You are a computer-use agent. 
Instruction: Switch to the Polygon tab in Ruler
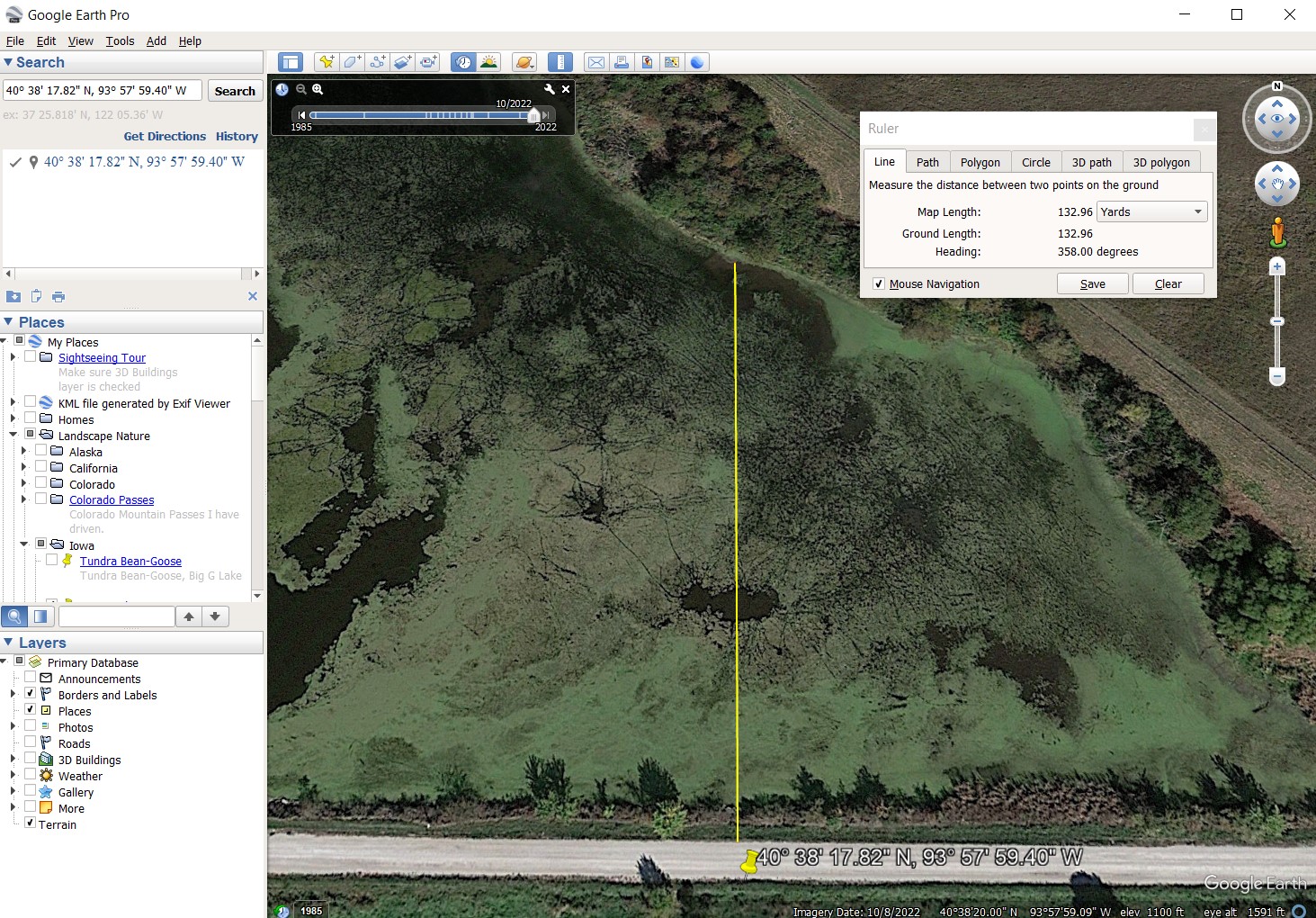tap(980, 162)
